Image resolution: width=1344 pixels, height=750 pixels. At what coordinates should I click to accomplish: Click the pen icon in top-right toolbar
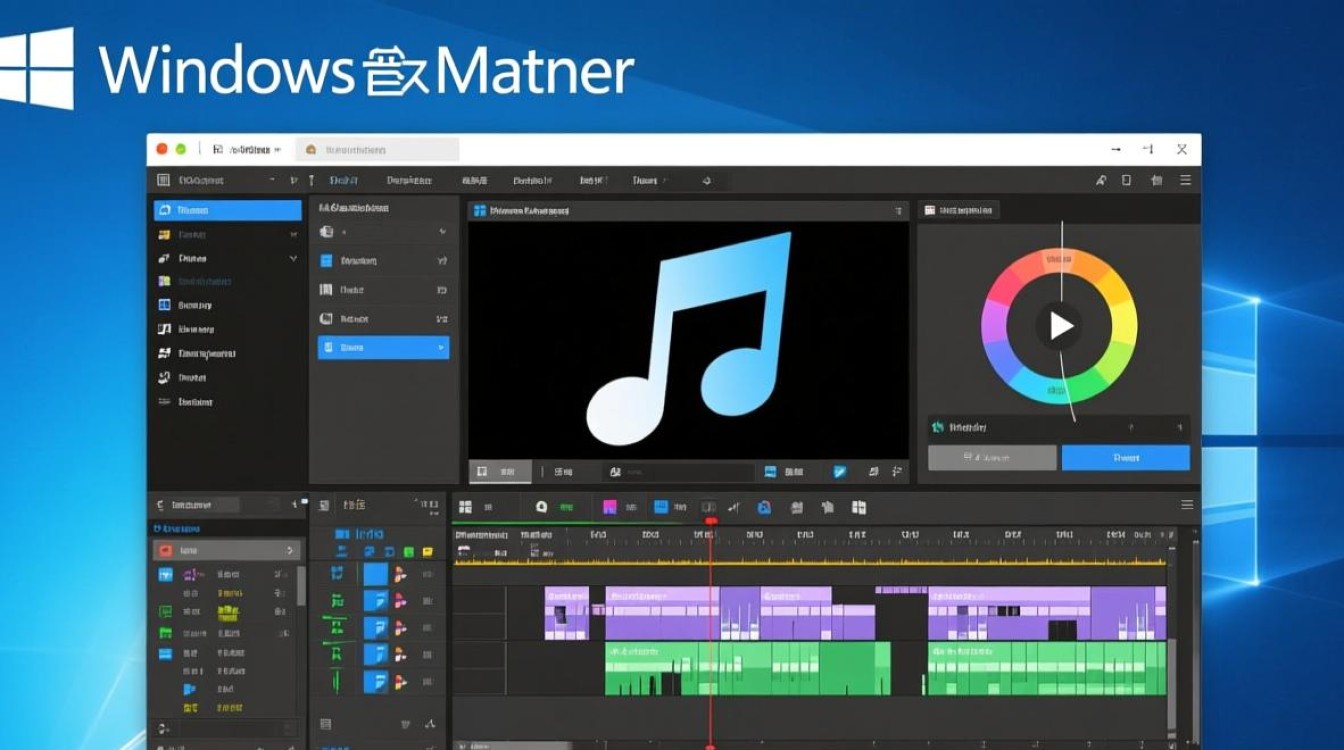1100,180
